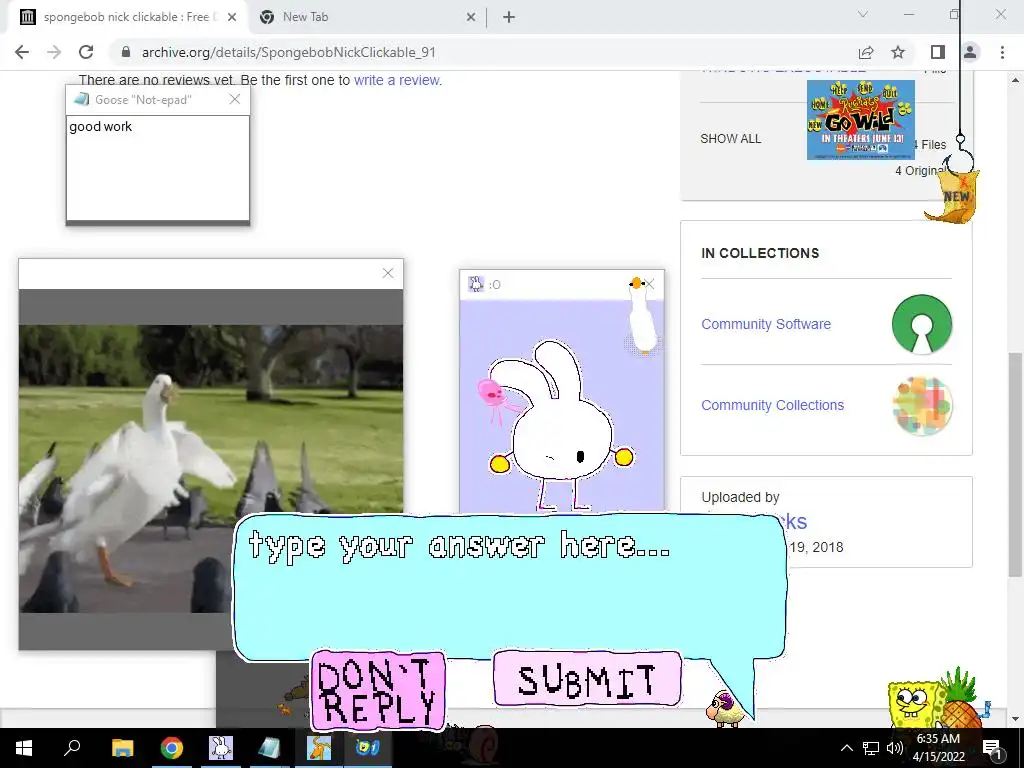Open the notepad app taskbar icon
This screenshot has height=768, width=1024.
tap(269, 748)
